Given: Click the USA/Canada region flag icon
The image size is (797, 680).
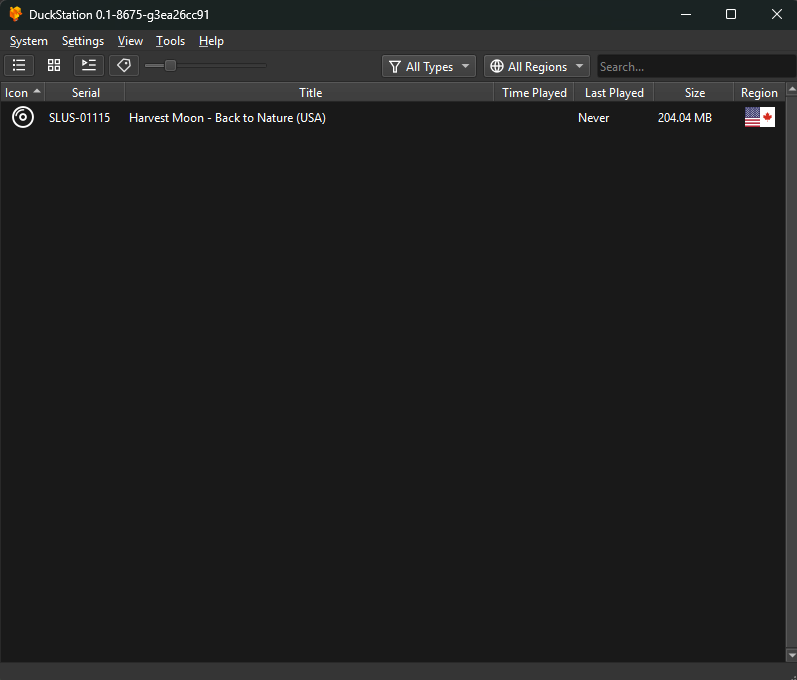Looking at the screenshot, I should [x=759, y=117].
